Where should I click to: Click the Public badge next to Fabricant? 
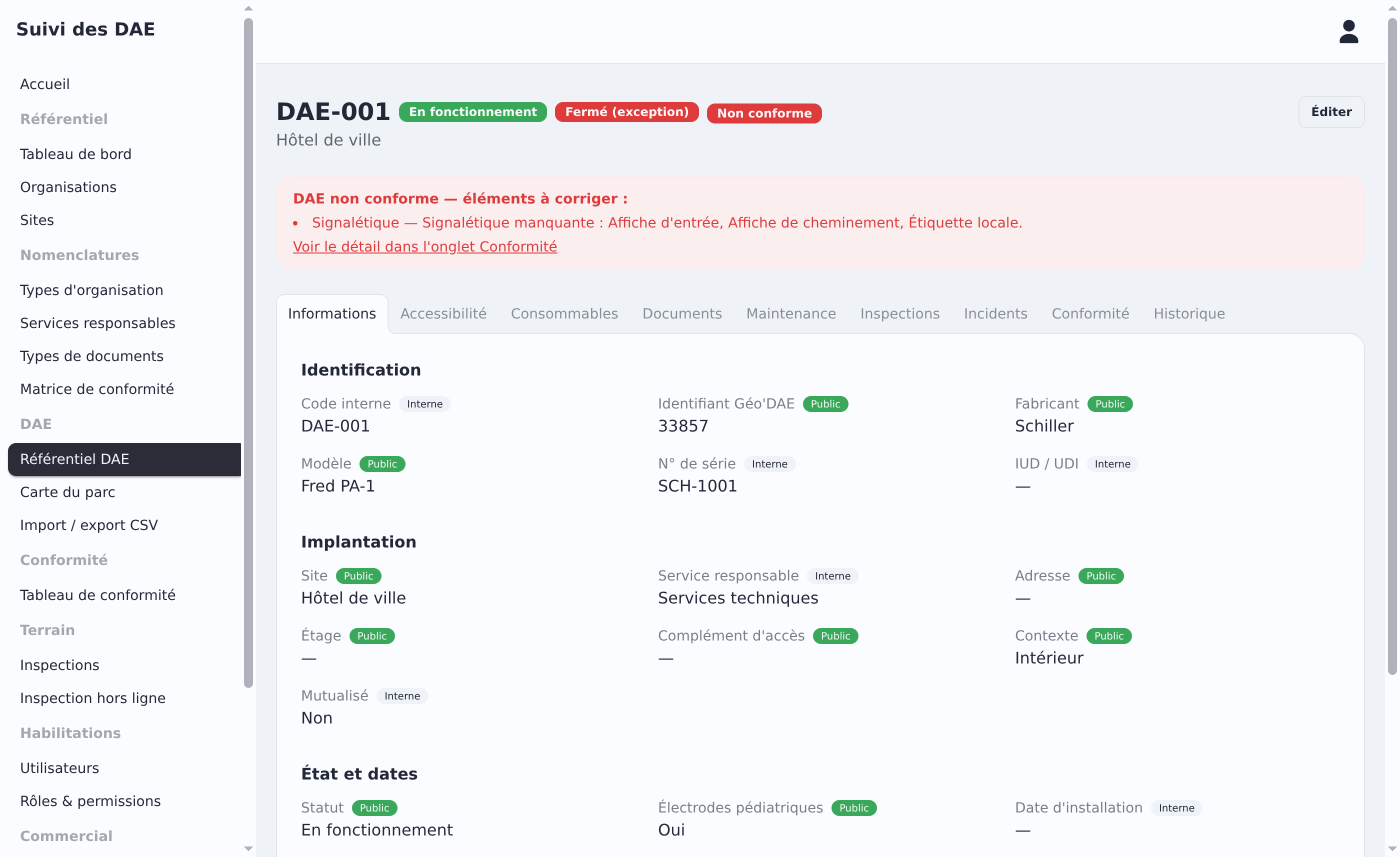click(1109, 404)
